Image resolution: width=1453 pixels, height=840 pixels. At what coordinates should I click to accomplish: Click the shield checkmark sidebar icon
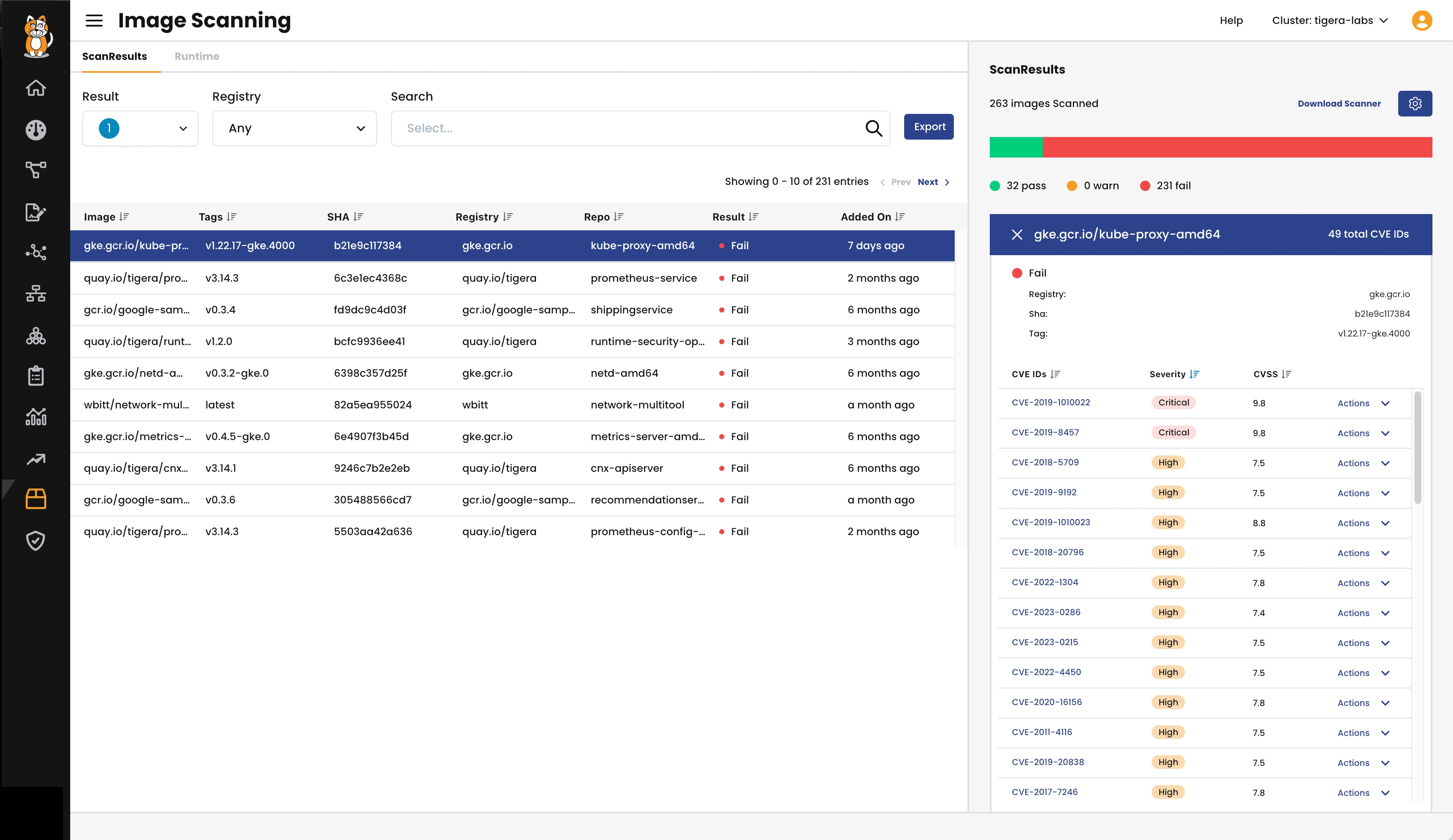(36, 540)
